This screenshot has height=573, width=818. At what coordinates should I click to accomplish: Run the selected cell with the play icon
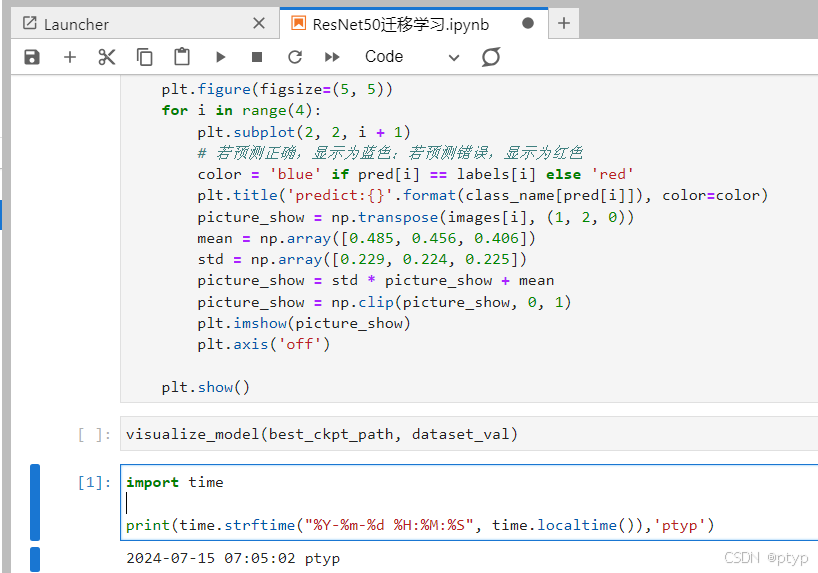click(x=220, y=57)
